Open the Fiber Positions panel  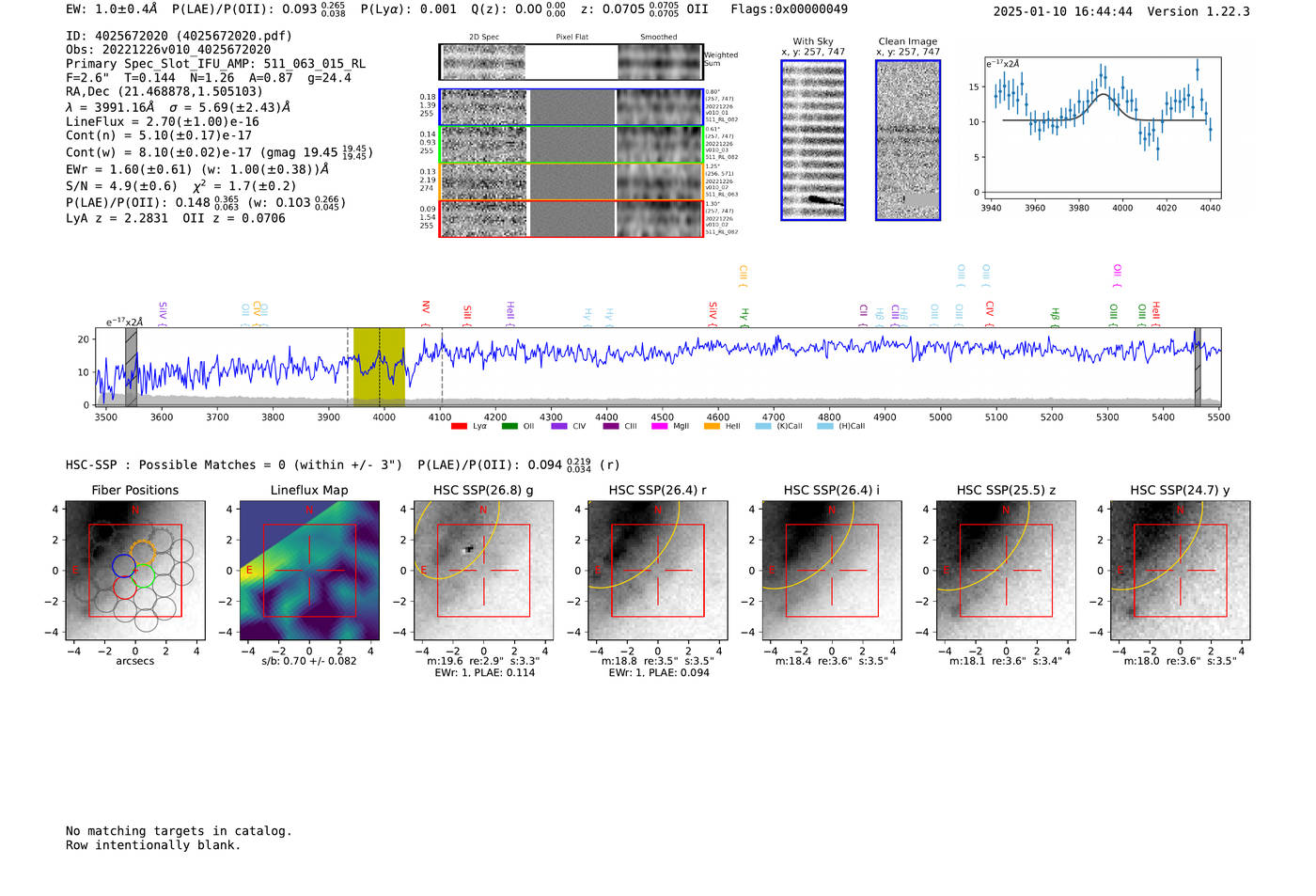[135, 571]
